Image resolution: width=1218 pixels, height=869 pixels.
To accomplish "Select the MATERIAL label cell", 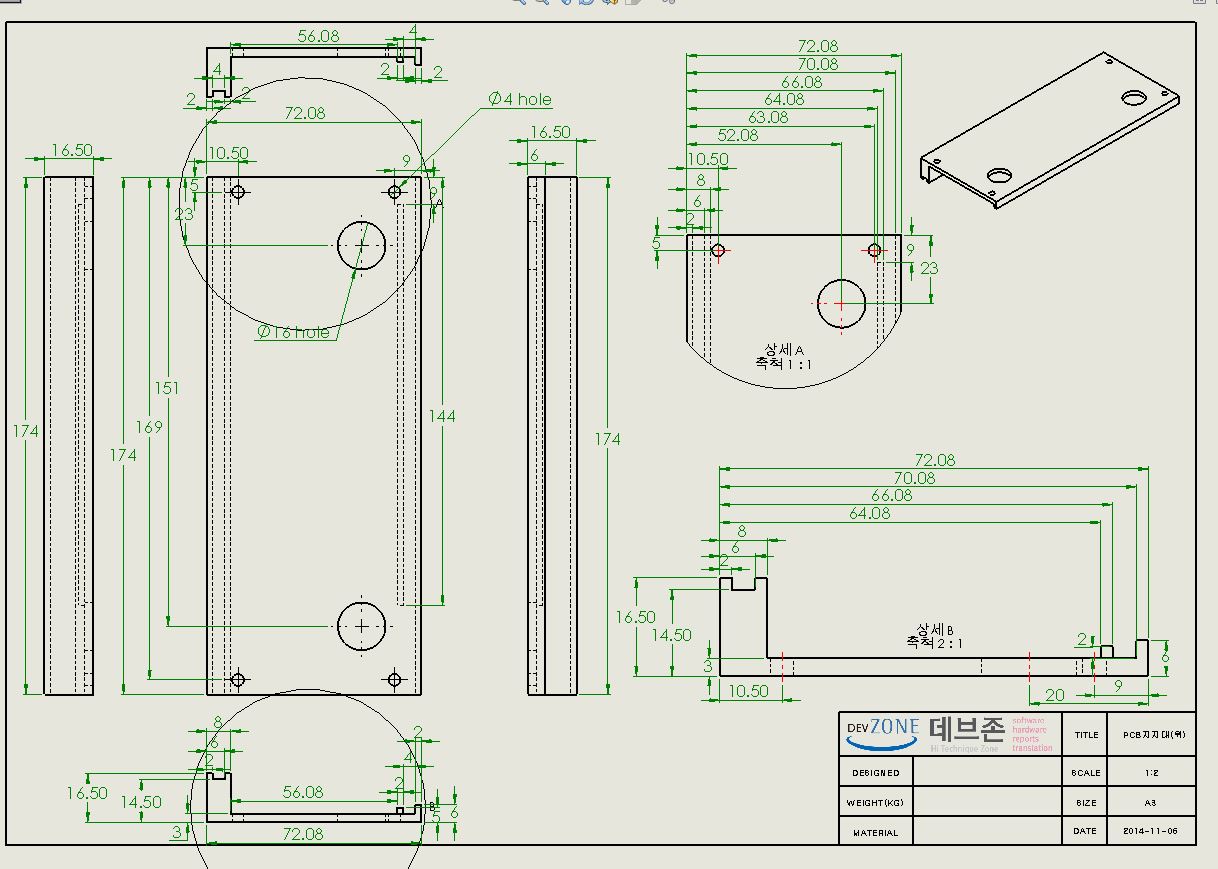I will 876,832.
